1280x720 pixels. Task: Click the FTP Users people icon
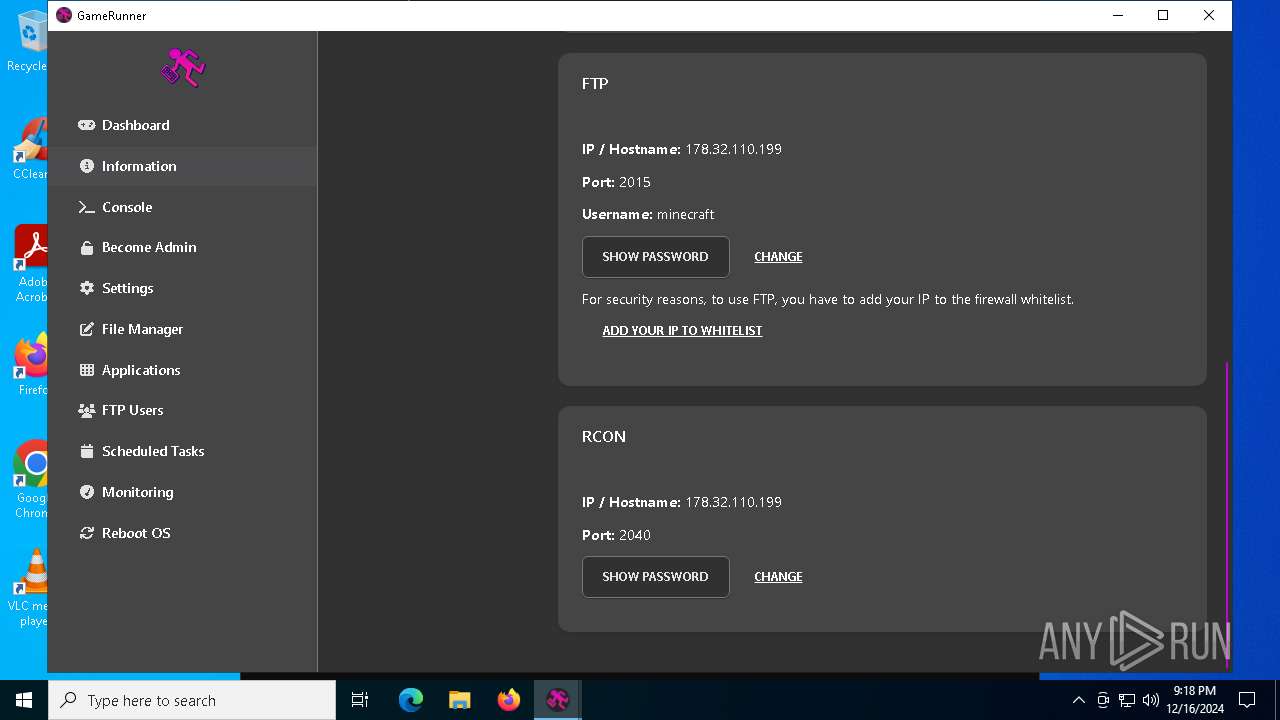pyautogui.click(x=87, y=410)
